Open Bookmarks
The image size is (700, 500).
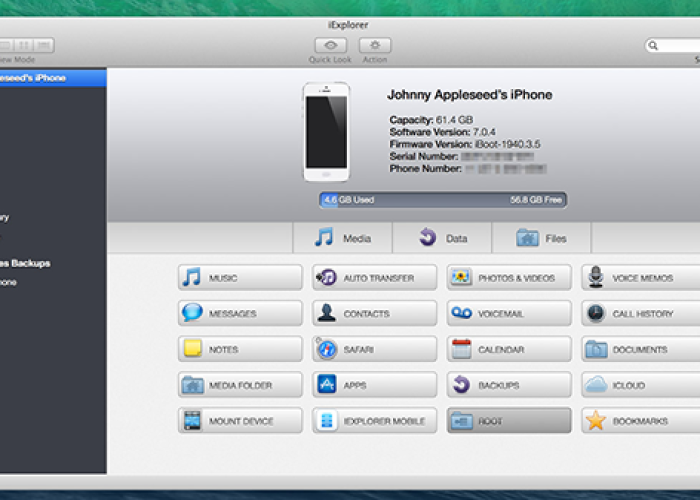(x=641, y=421)
